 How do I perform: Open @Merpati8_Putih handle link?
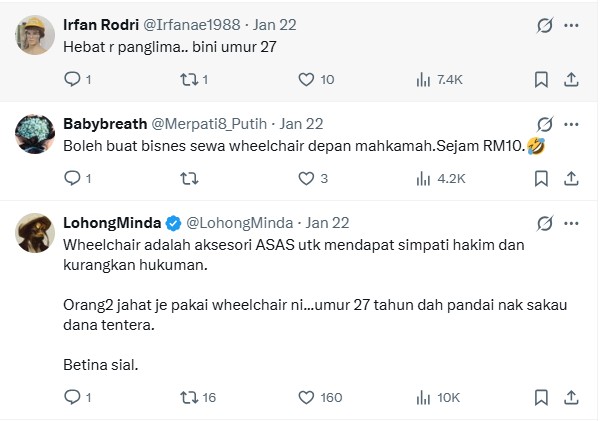click(x=210, y=124)
